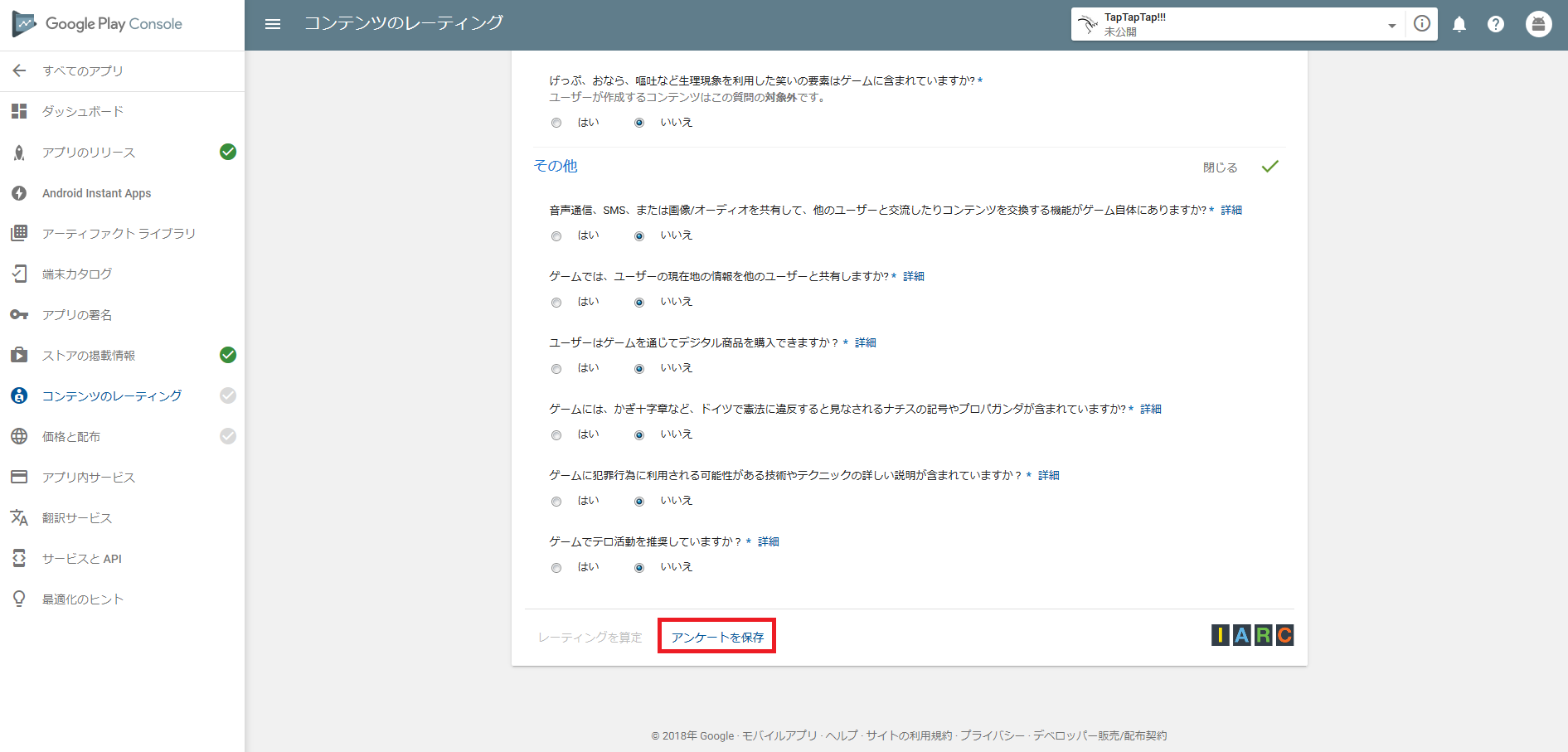This screenshot has width=1568, height=752.
Task: Click the サービスと API icon
Action: (19, 558)
